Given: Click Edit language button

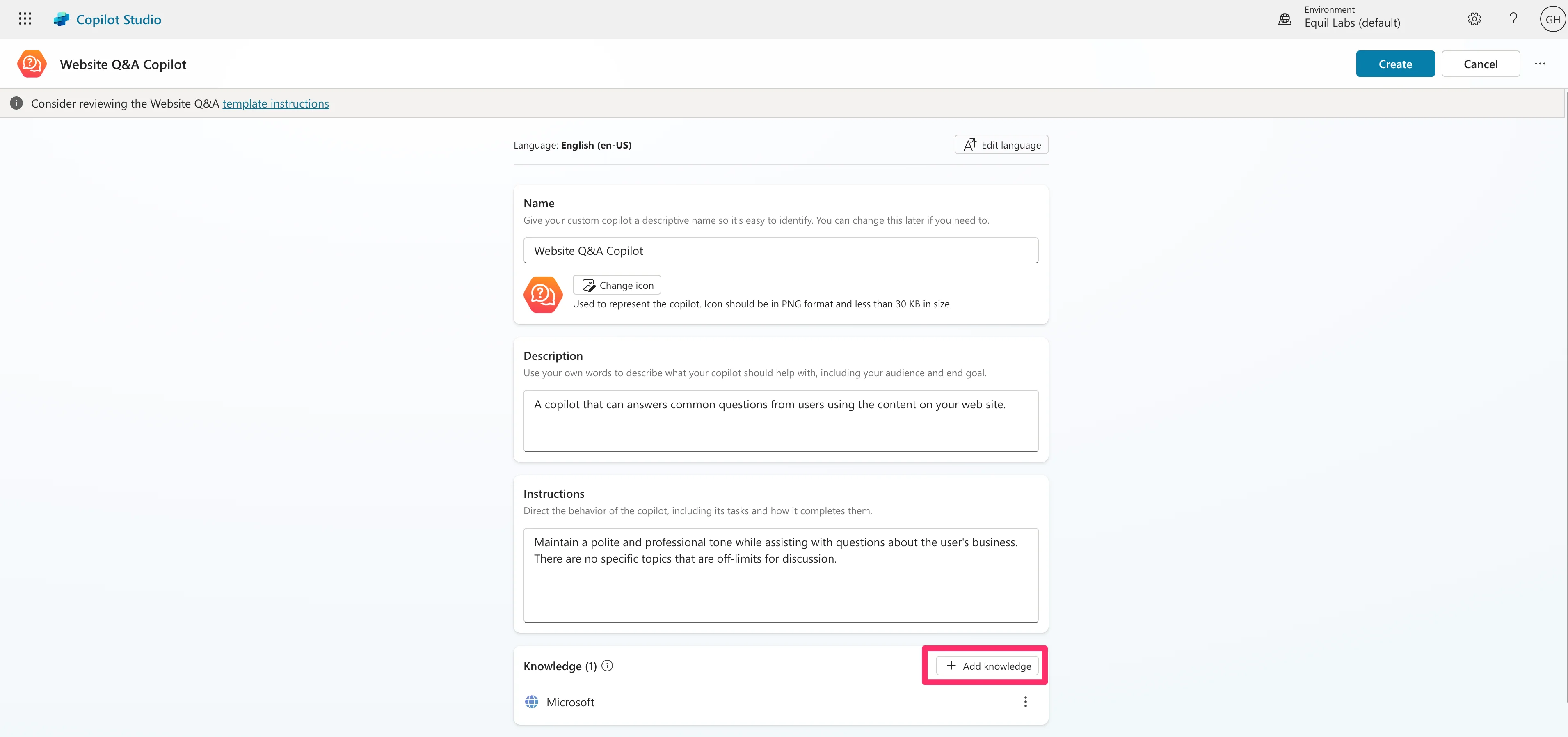Looking at the screenshot, I should tap(1001, 145).
